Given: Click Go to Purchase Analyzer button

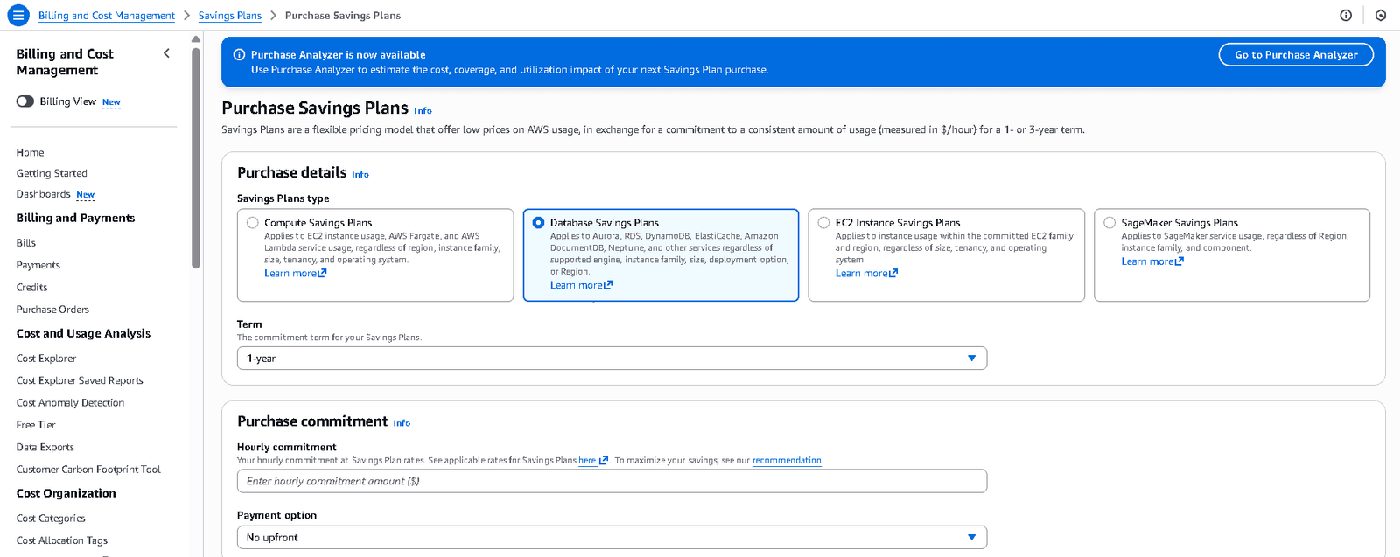Looking at the screenshot, I should tap(1296, 55).
